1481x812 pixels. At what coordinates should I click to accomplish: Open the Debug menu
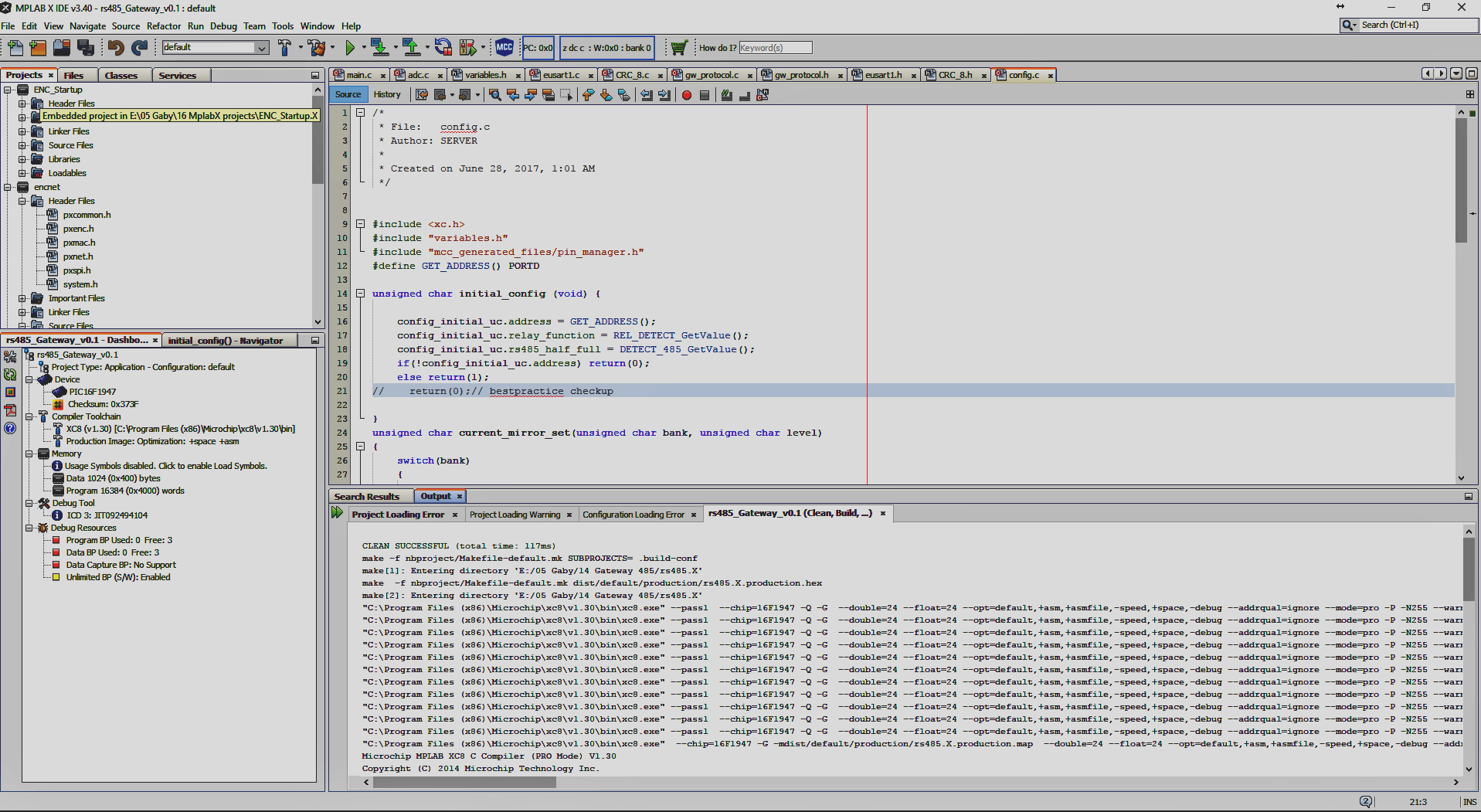point(223,25)
